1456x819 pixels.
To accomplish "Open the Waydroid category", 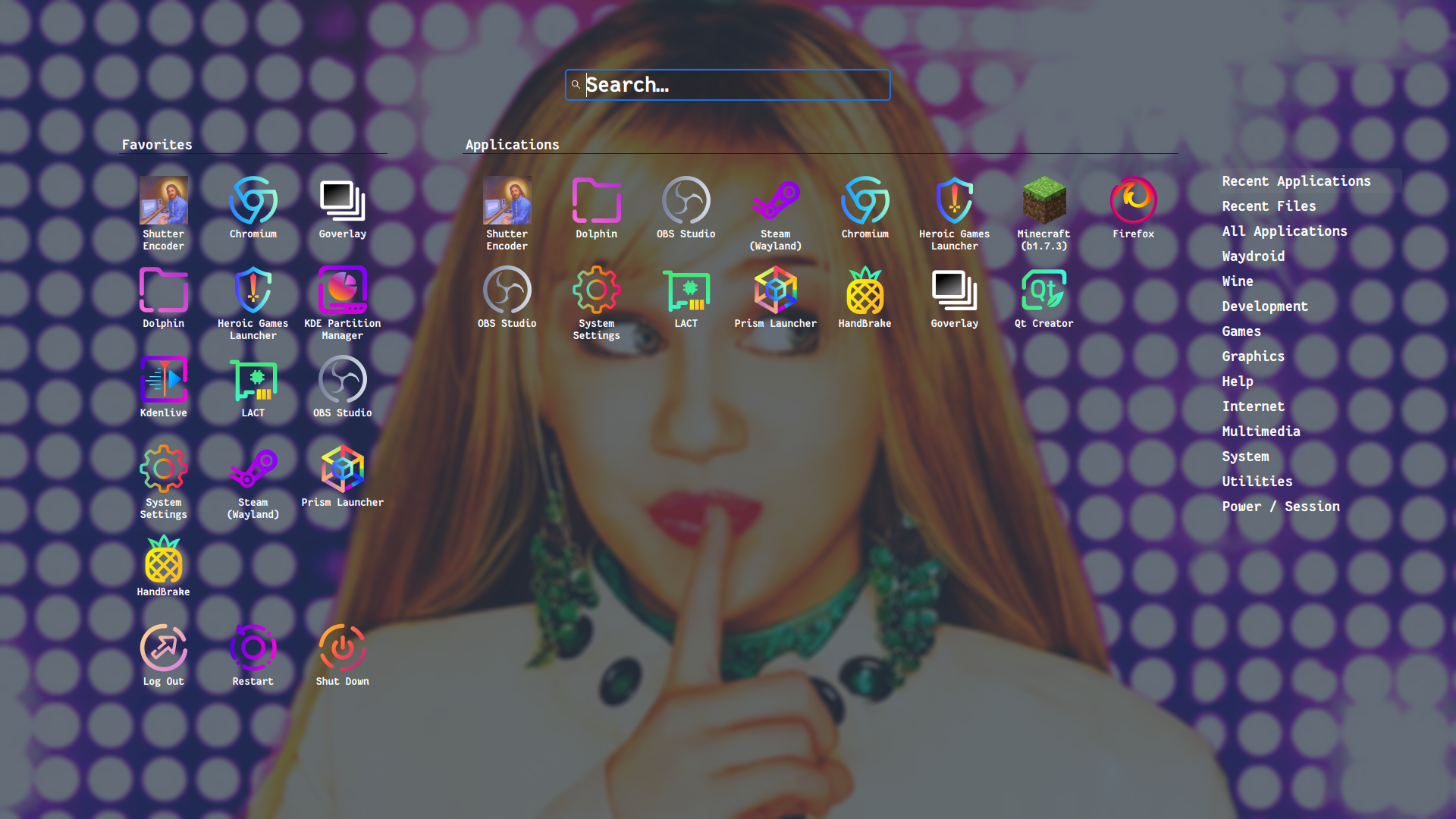I will pyautogui.click(x=1253, y=256).
